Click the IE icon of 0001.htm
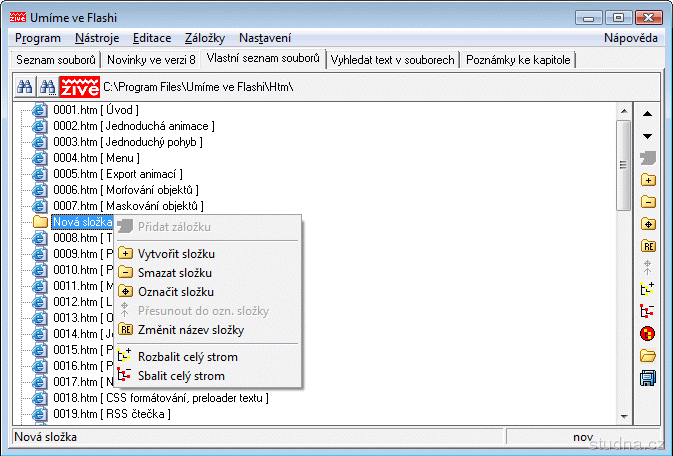 pyautogui.click(x=39, y=110)
